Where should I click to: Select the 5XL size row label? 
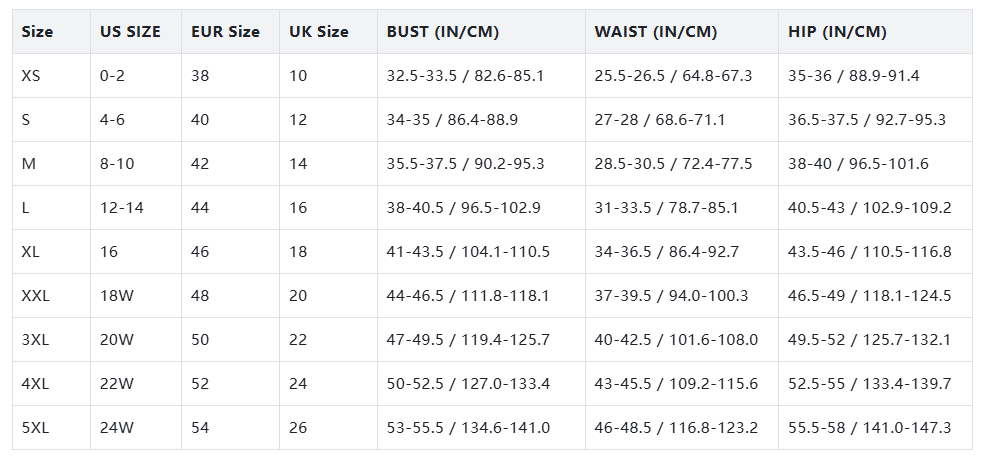(x=36, y=428)
